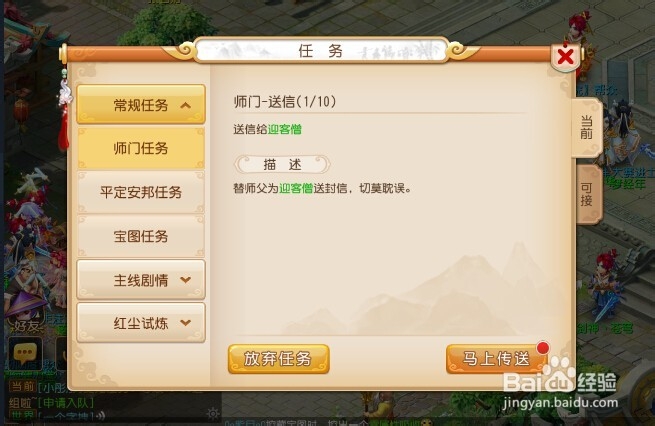
Task: Close the quest panel with the red X
Action: pyautogui.click(x=565, y=57)
